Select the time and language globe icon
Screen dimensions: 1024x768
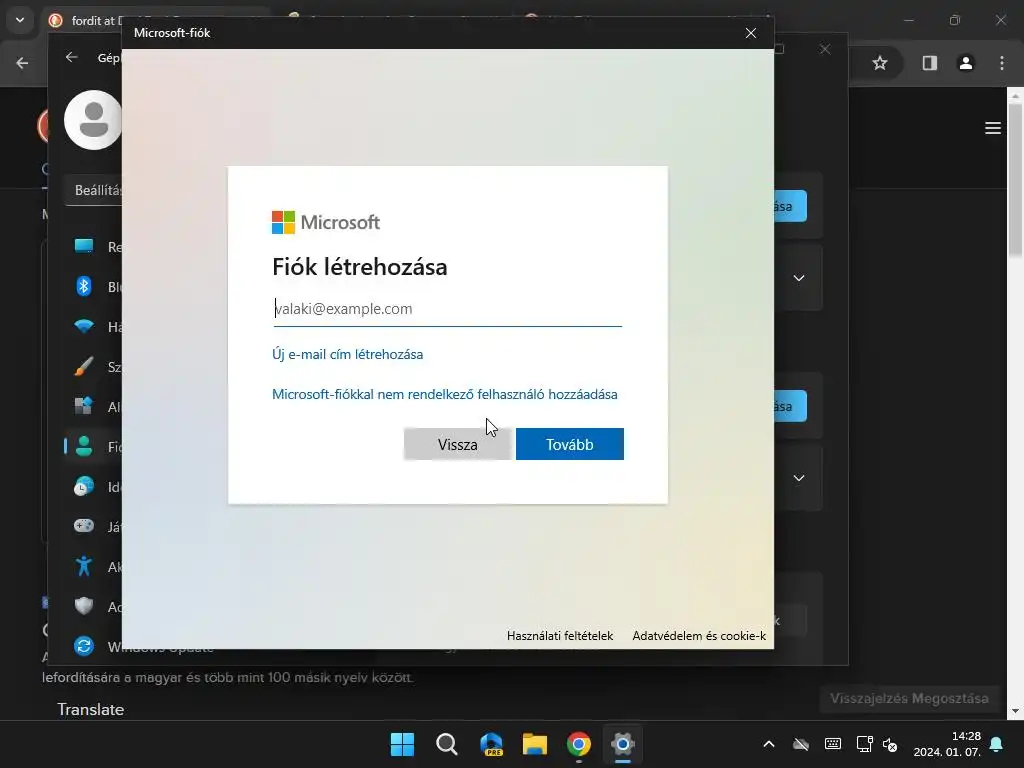coord(84,487)
